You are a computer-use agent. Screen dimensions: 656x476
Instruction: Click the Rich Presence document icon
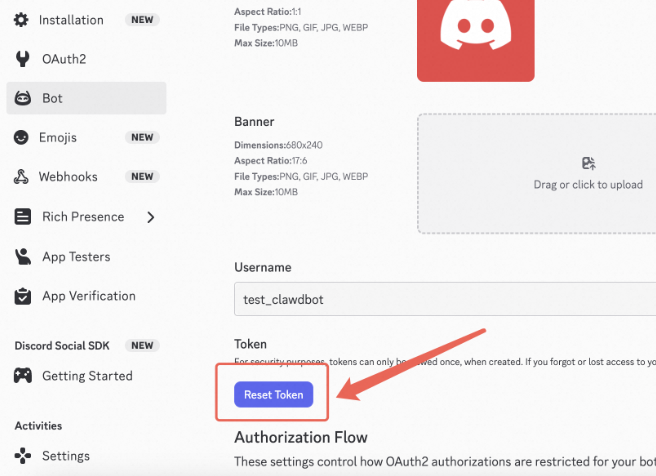click(23, 217)
